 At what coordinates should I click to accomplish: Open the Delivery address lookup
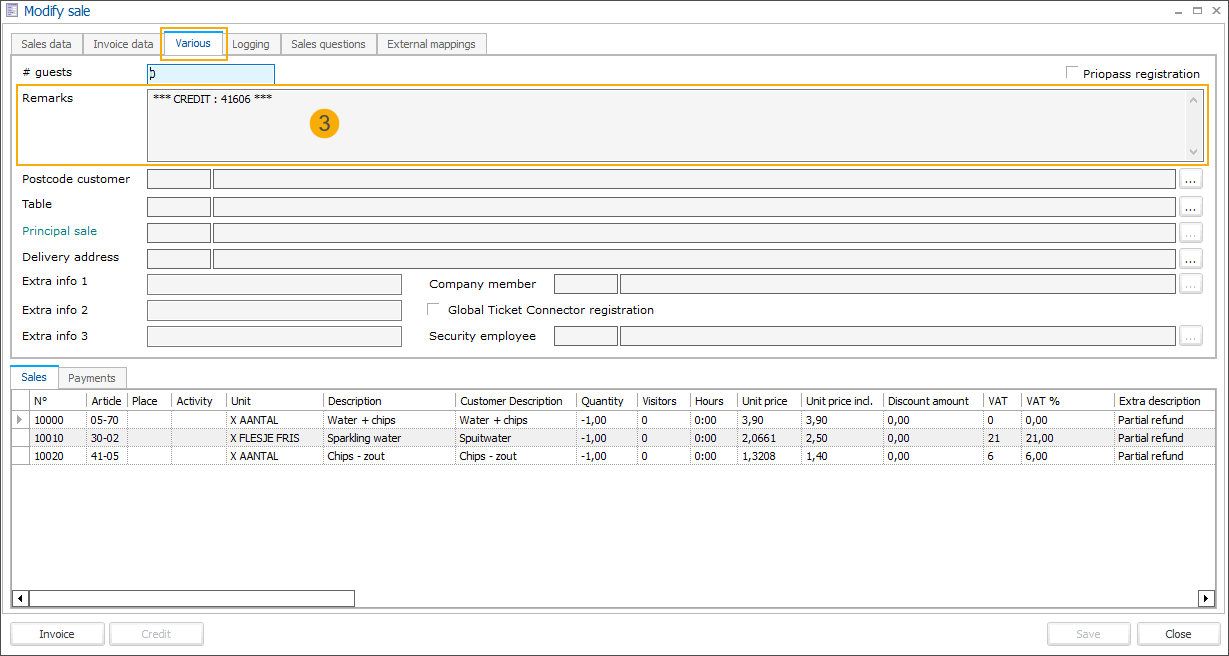pyautogui.click(x=1191, y=257)
